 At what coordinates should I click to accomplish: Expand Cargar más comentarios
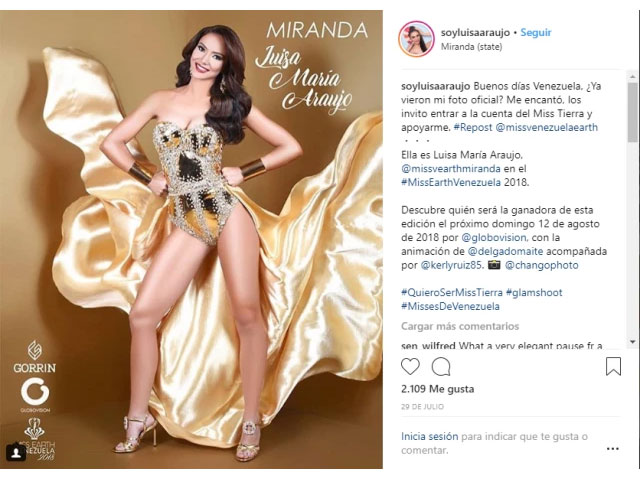pyautogui.click(x=460, y=326)
